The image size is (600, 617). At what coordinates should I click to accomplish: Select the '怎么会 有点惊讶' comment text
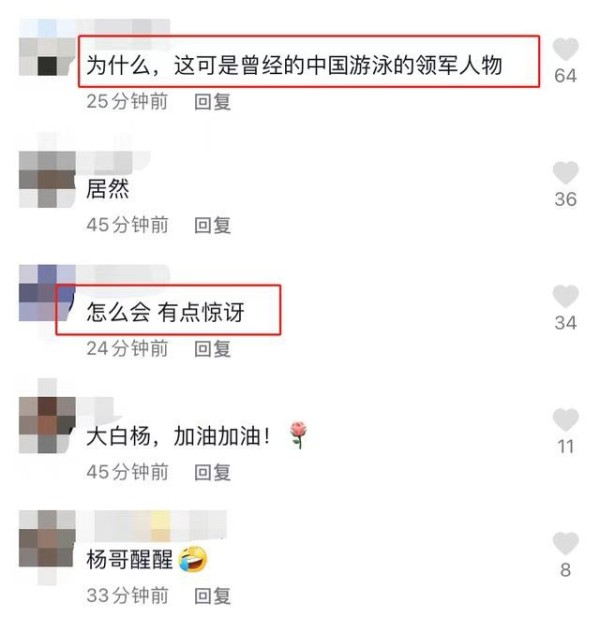tap(165, 312)
